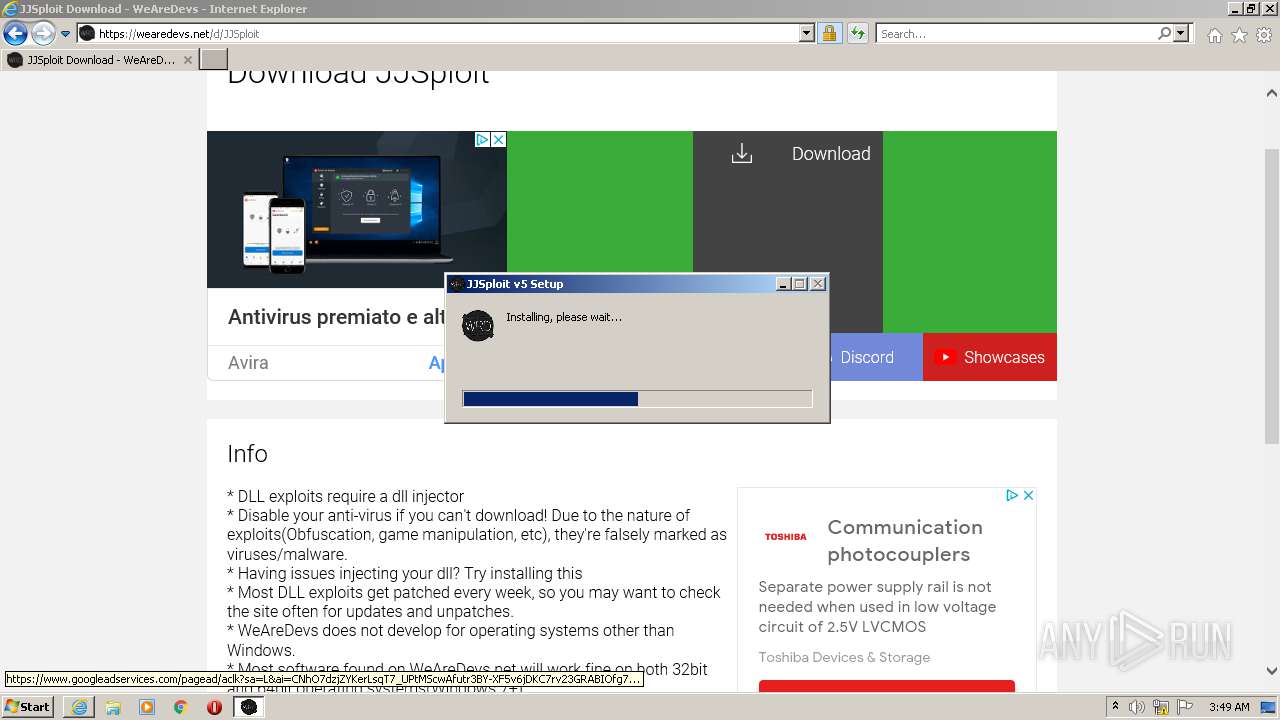Click the 3:49 AM system clock
The image size is (1280, 720).
click(1229, 707)
